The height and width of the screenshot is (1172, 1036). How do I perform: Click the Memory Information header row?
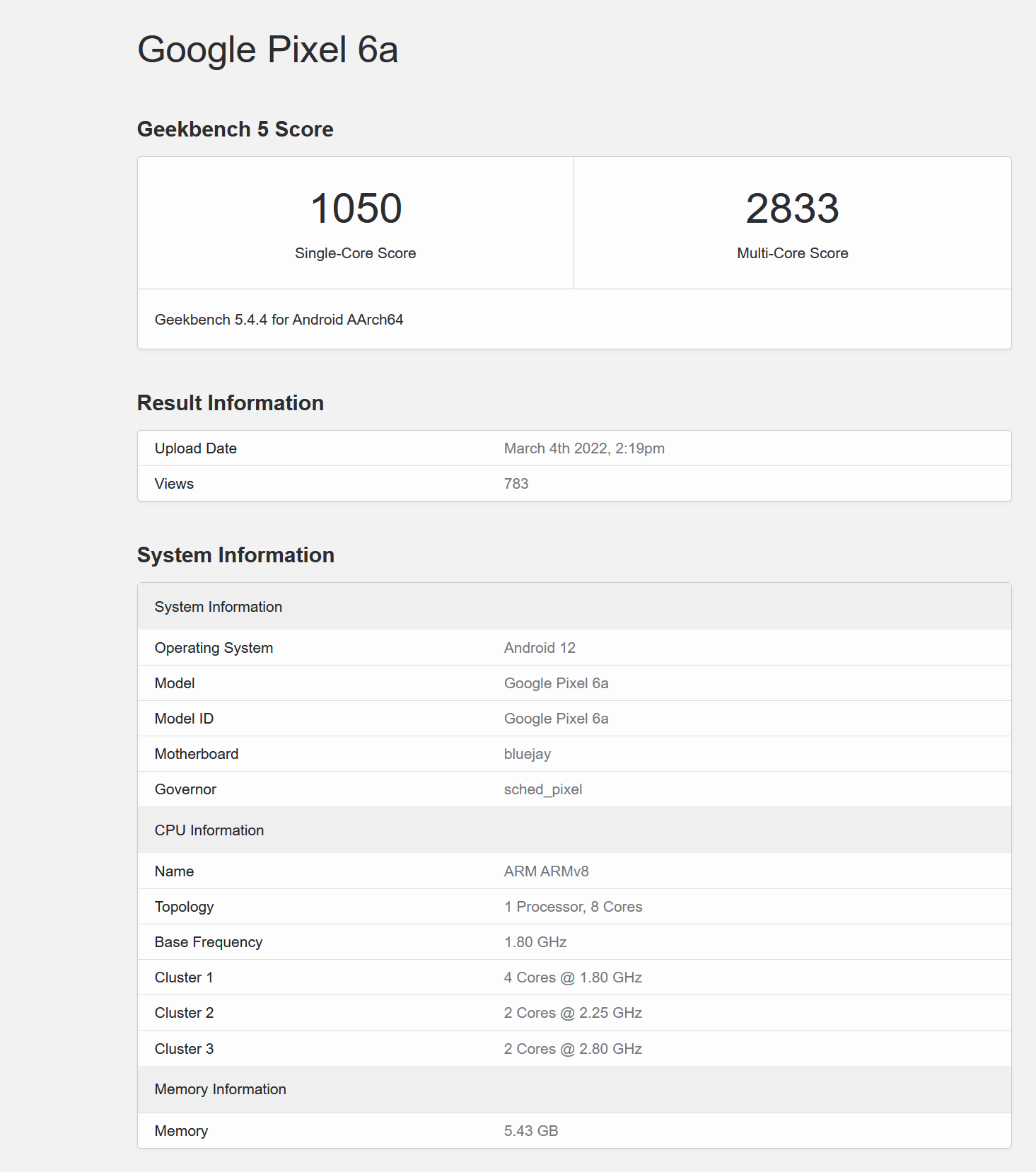(574, 1089)
